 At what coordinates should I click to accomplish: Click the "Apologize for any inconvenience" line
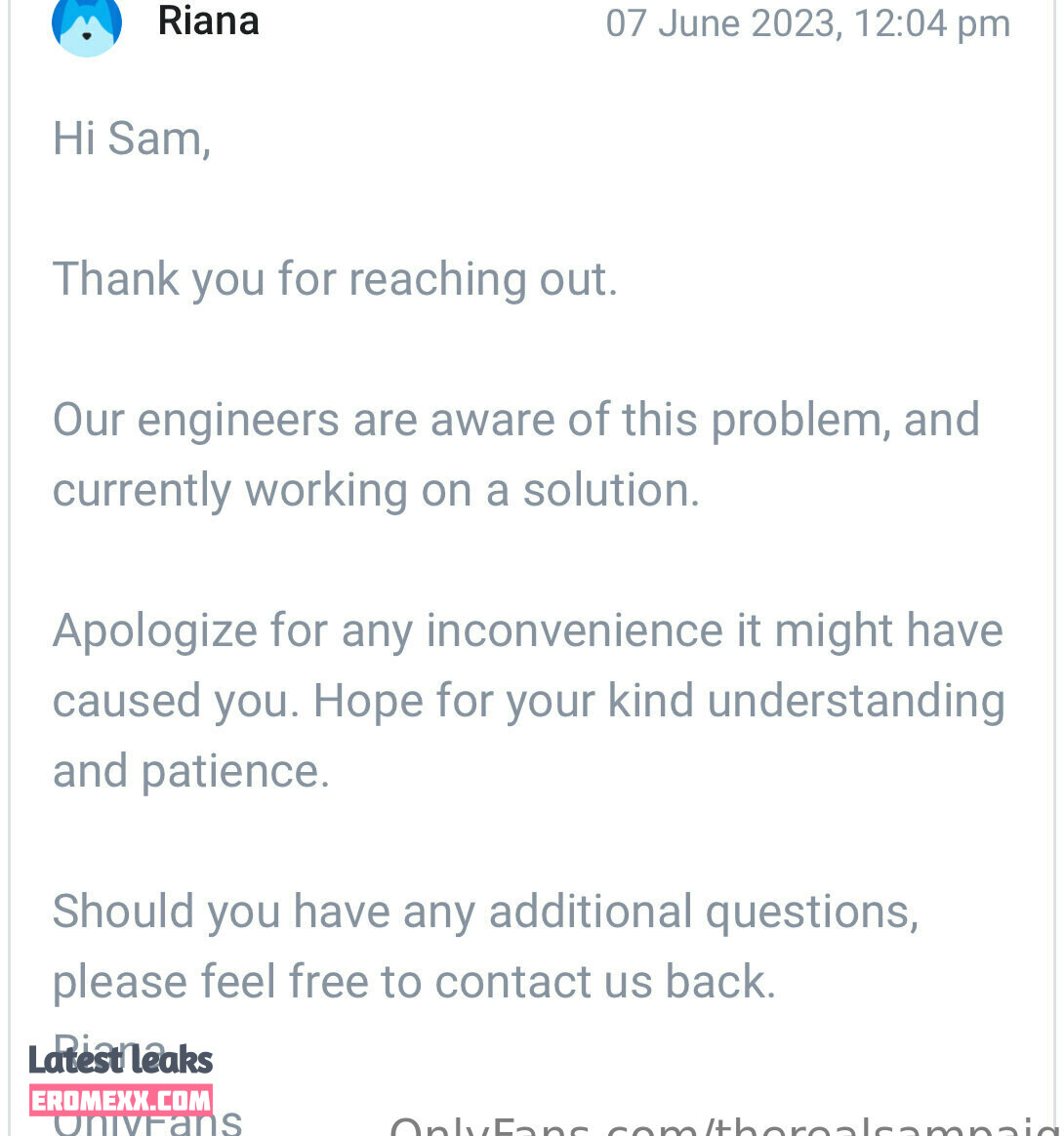click(x=528, y=631)
